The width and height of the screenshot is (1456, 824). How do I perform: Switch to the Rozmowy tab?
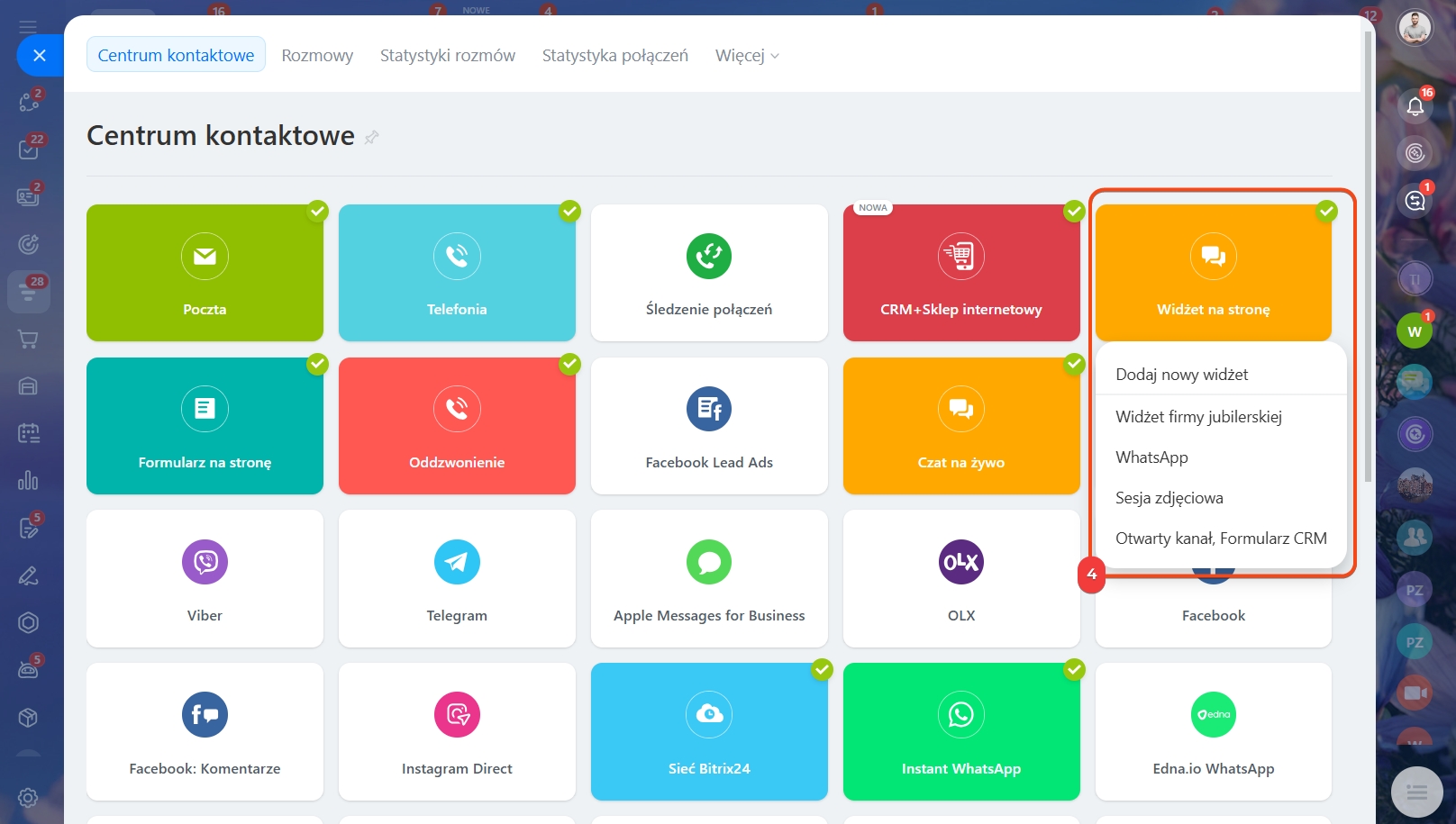coord(317,56)
